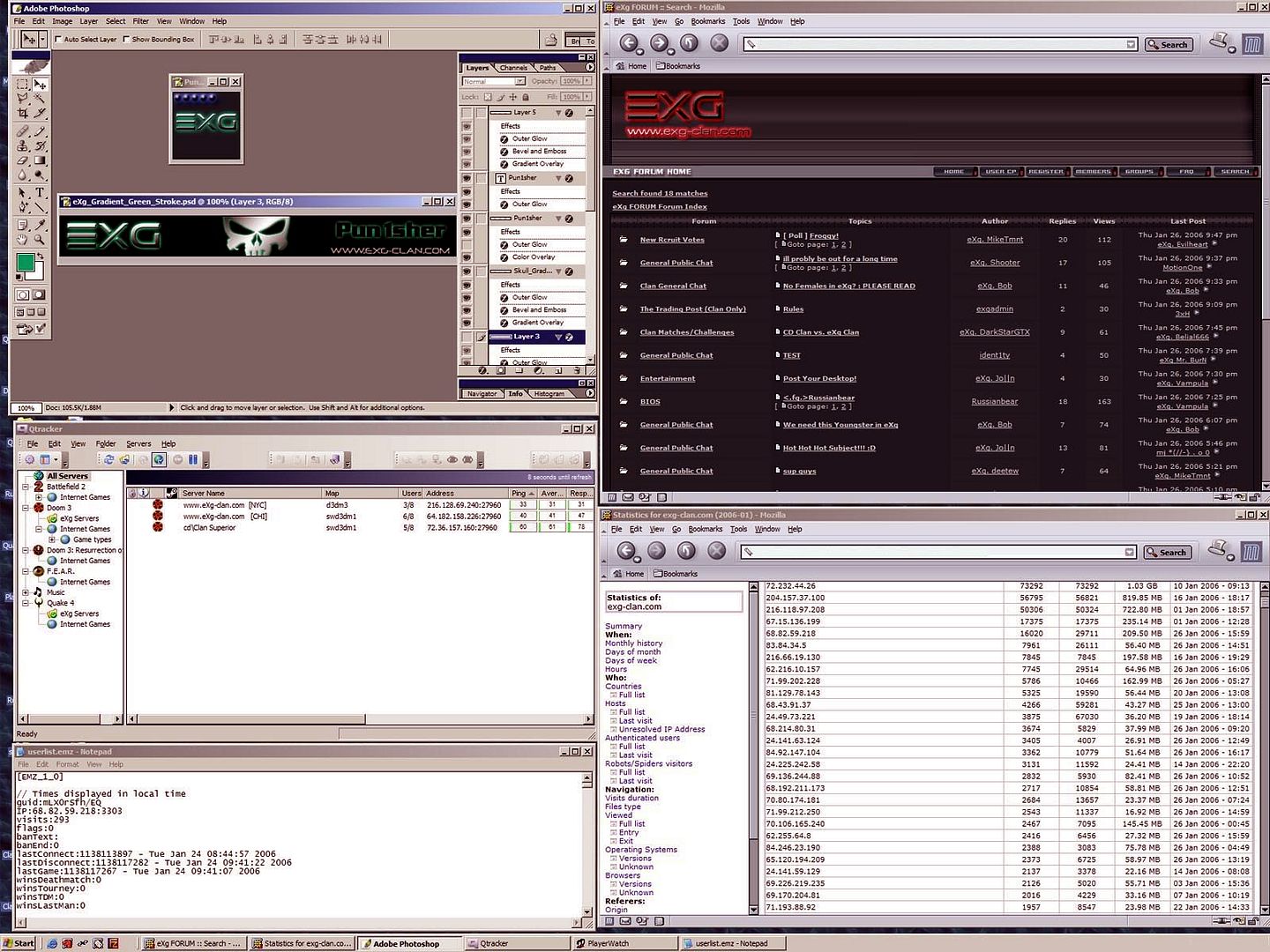Open URL dropdown in Statistics Mozilla window
1270x952 pixels.
1129,552
